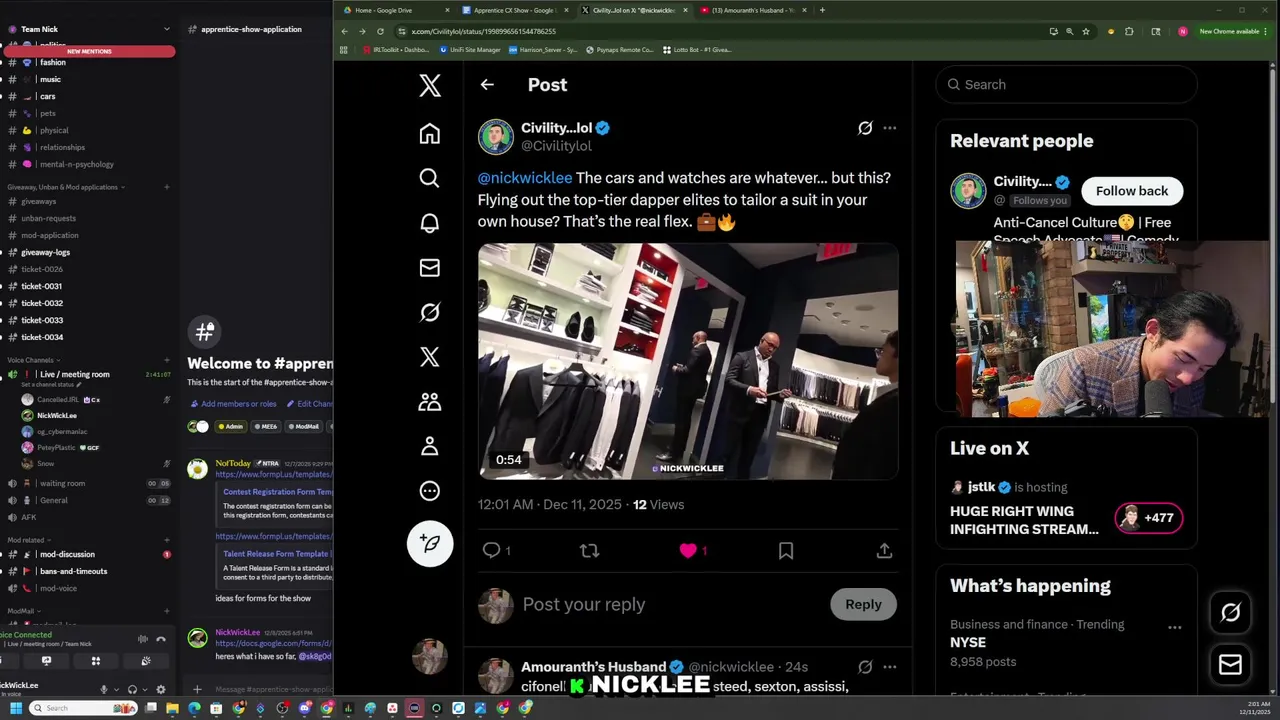The image size is (1280, 720).
Task: Open Explore search icon in X sidebar
Action: pos(429,178)
